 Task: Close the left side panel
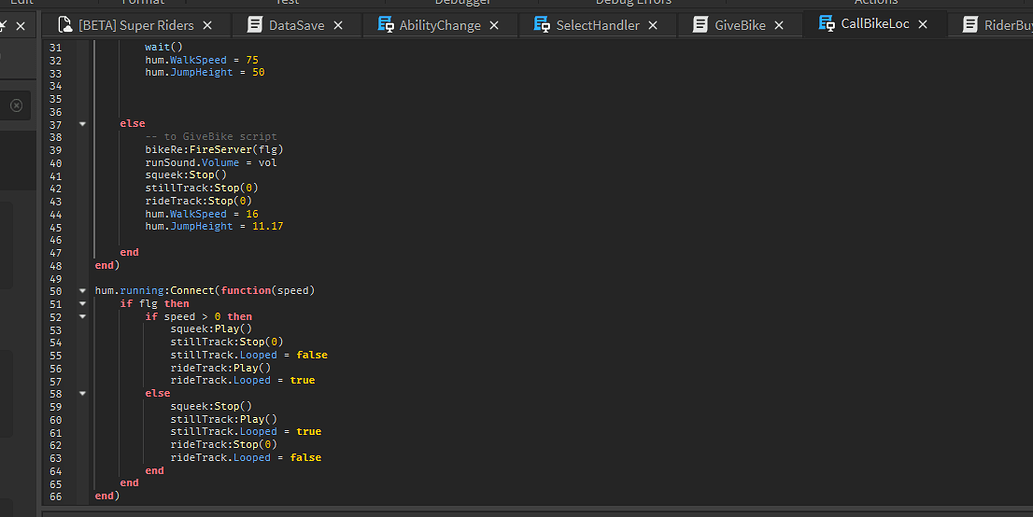pyautogui.click(x=20, y=26)
